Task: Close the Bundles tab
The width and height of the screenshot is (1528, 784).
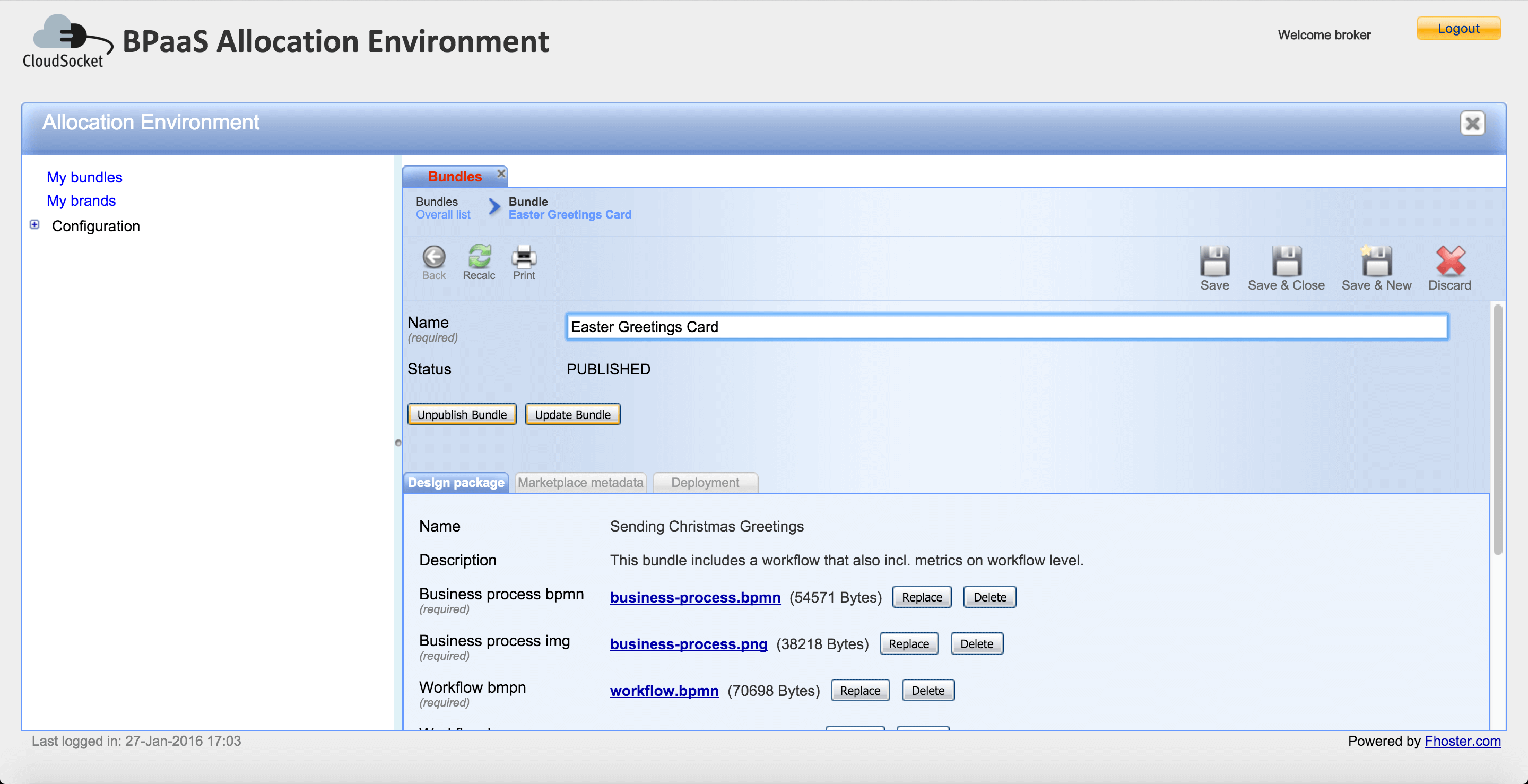Action: [x=501, y=173]
